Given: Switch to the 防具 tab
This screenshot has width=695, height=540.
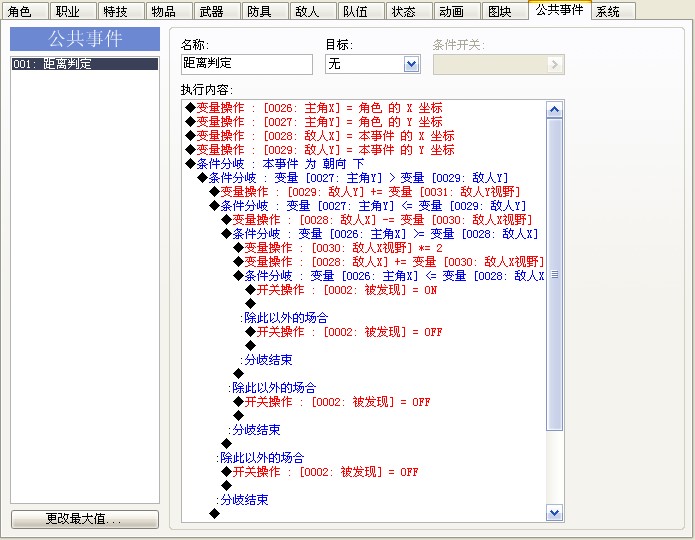Looking at the screenshot, I should 265,11.
